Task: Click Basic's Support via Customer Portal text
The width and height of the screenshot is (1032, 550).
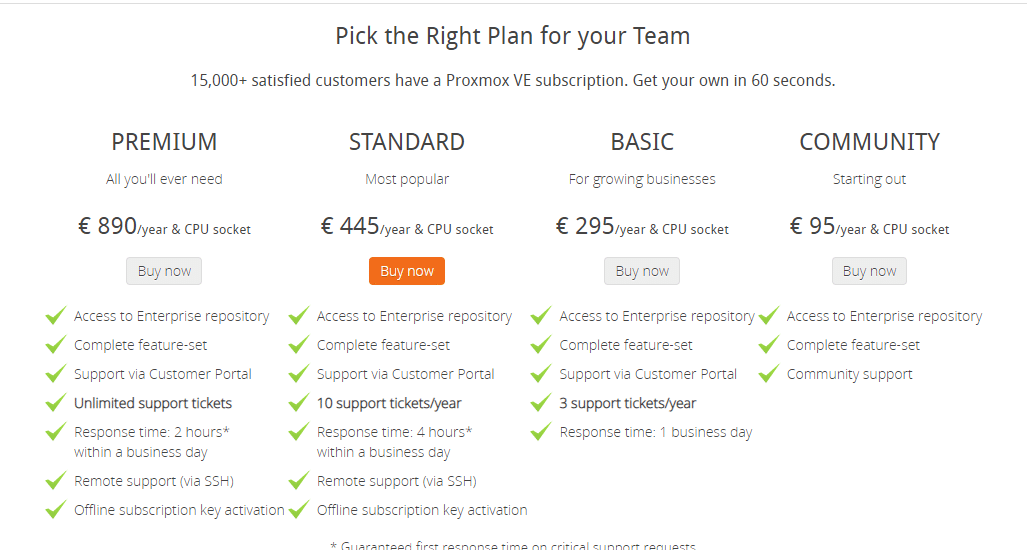Action: pos(648,374)
